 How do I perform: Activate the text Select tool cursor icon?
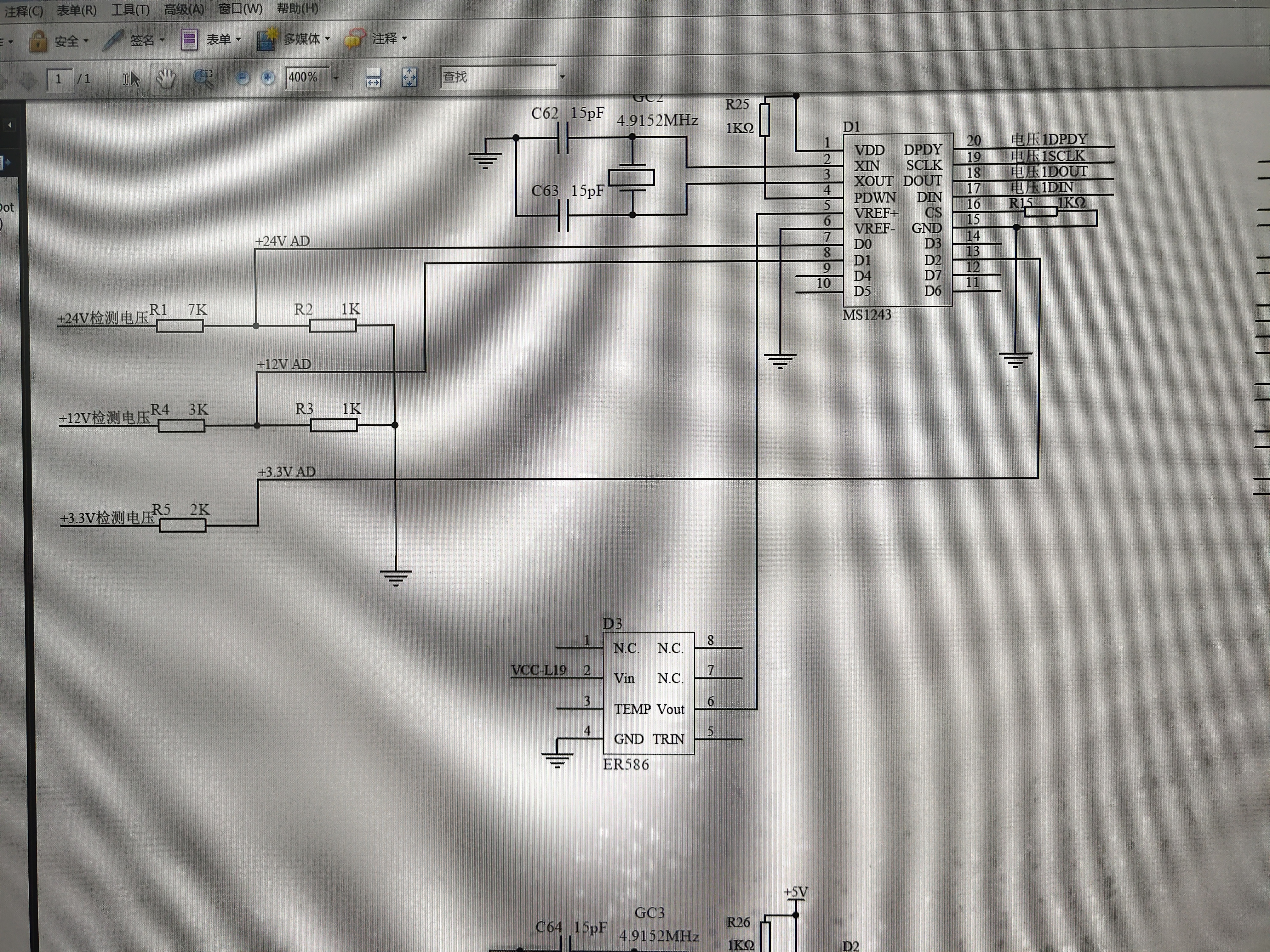pos(131,79)
